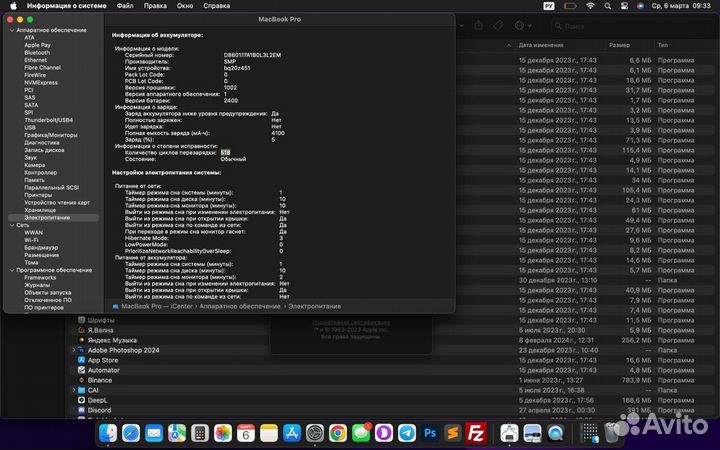Open Photos app in the Dock
The height and width of the screenshot is (450, 720).
coord(223,433)
